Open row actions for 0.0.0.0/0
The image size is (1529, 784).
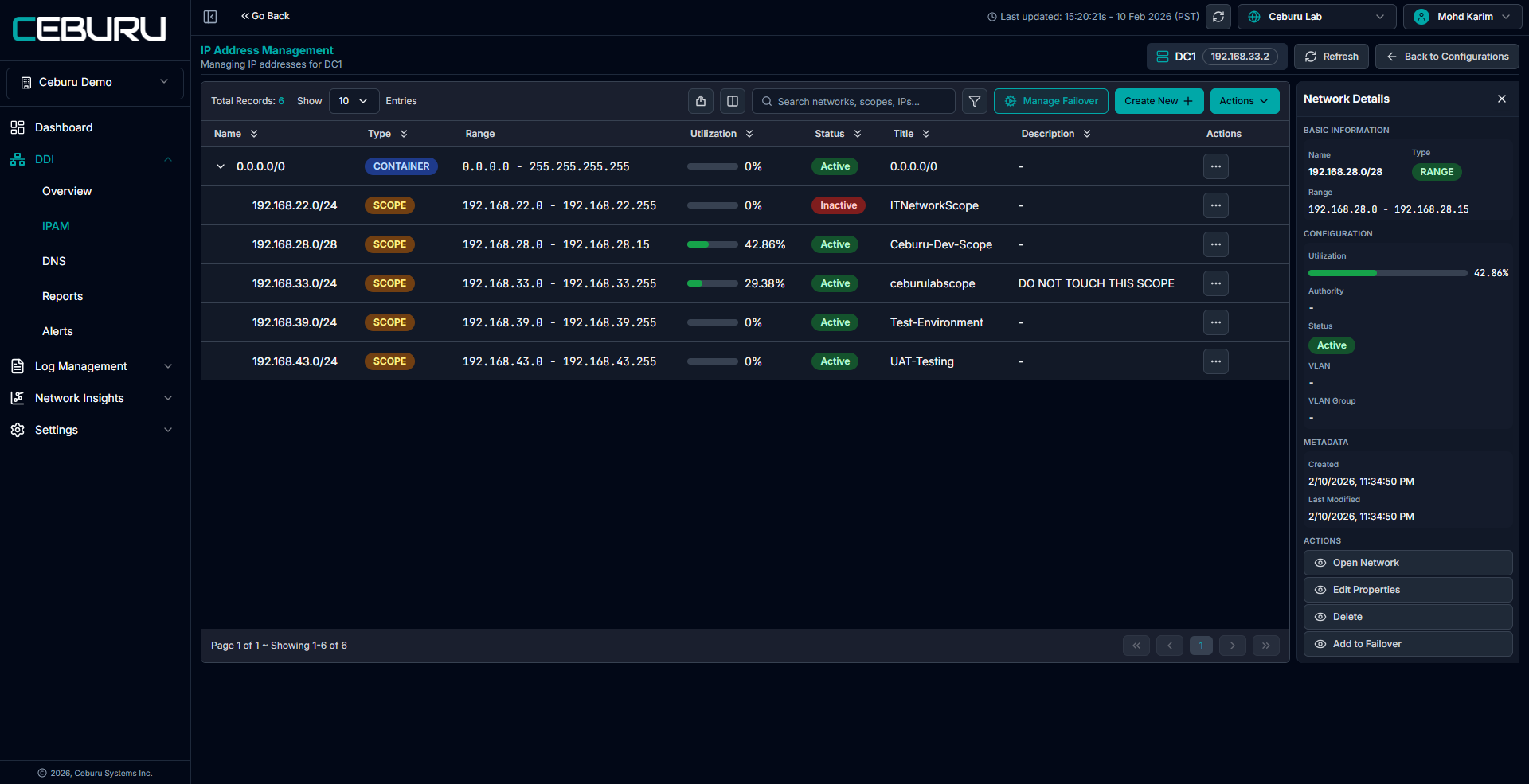1216,166
